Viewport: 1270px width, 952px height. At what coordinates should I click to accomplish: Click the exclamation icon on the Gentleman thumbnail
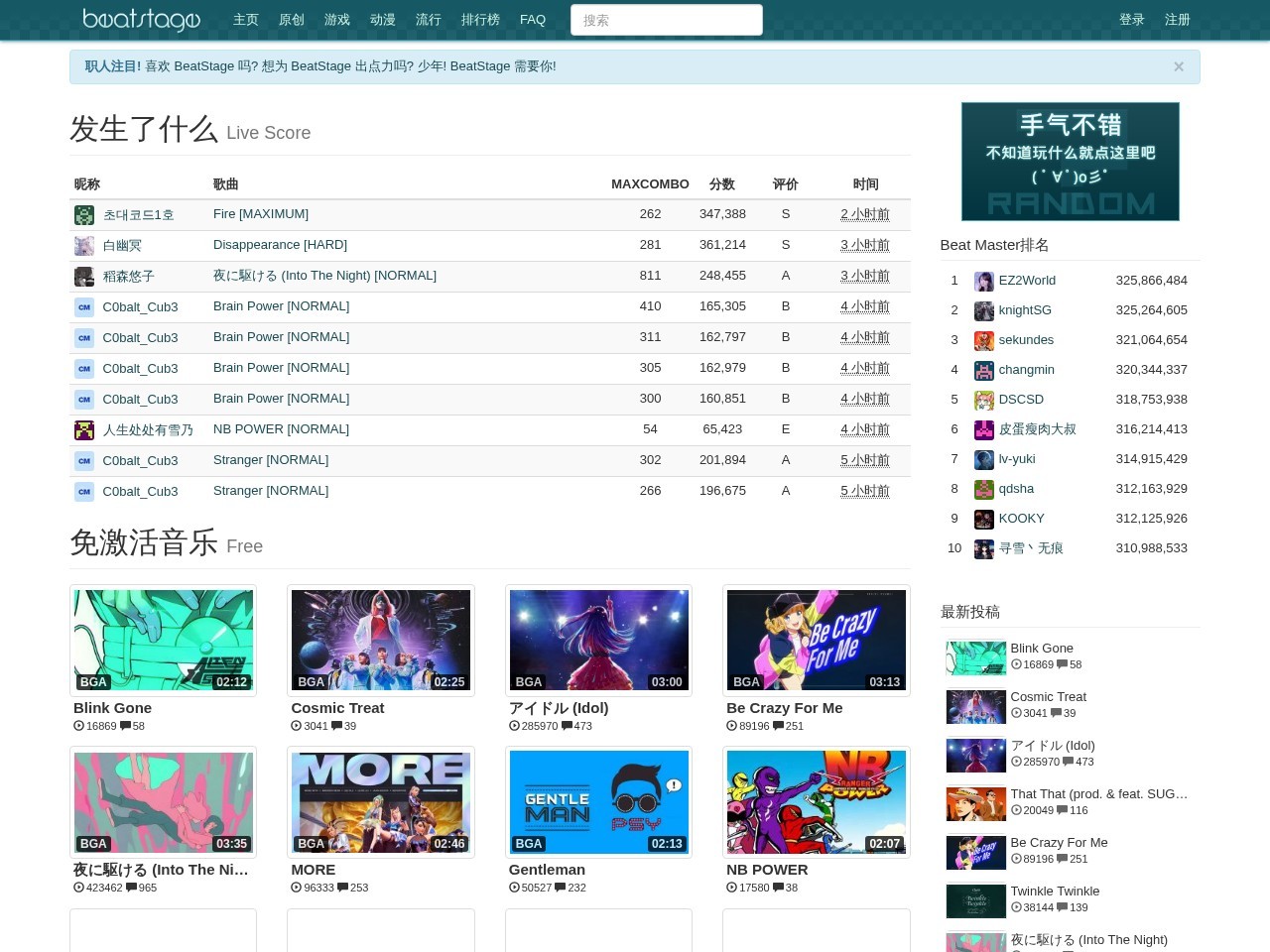pos(675,783)
